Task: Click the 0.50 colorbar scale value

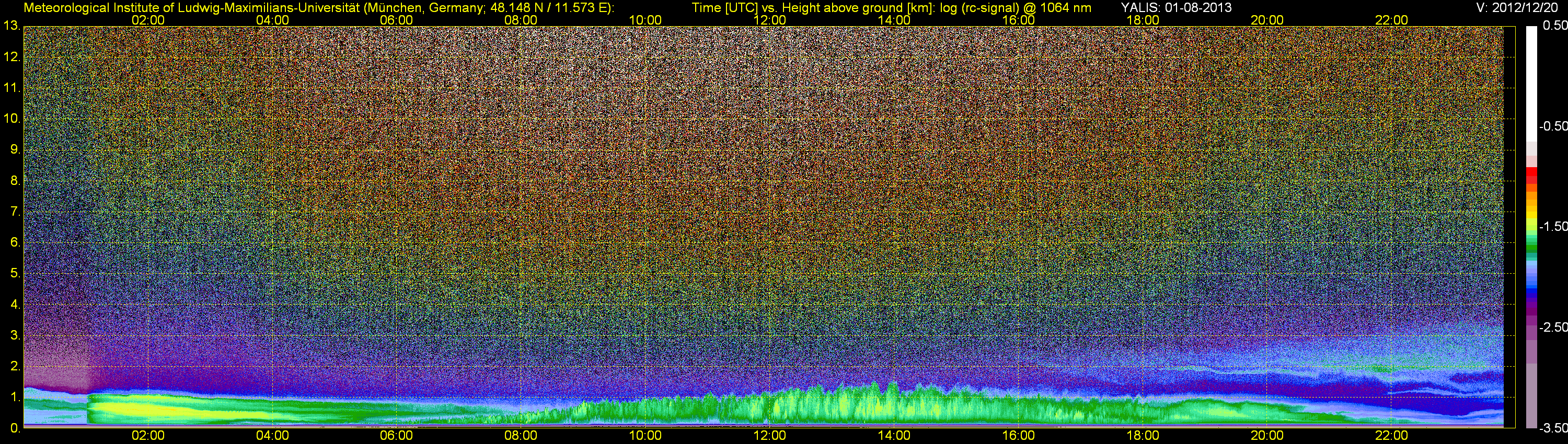Action: point(1554,26)
